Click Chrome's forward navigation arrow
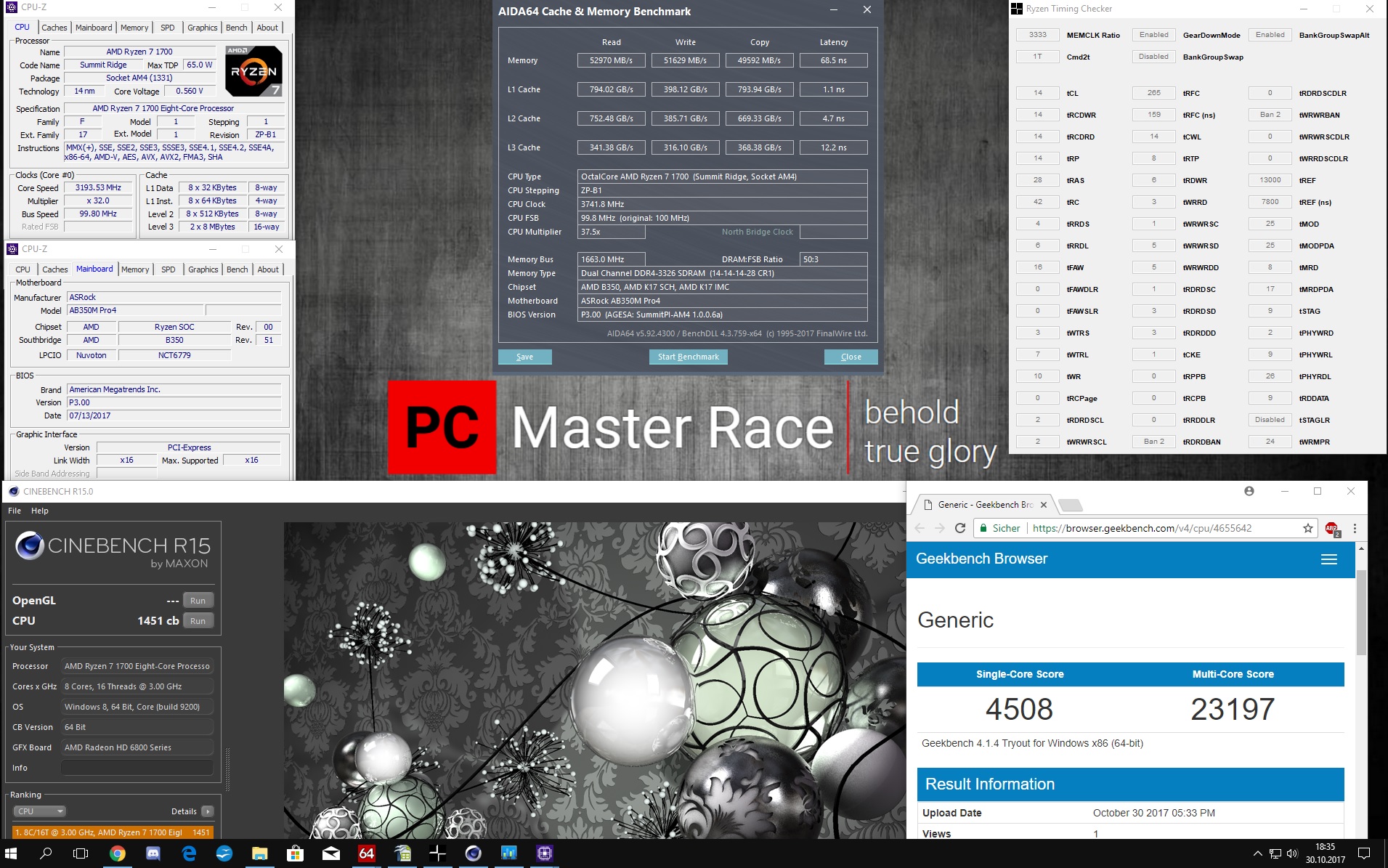 [940, 528]
